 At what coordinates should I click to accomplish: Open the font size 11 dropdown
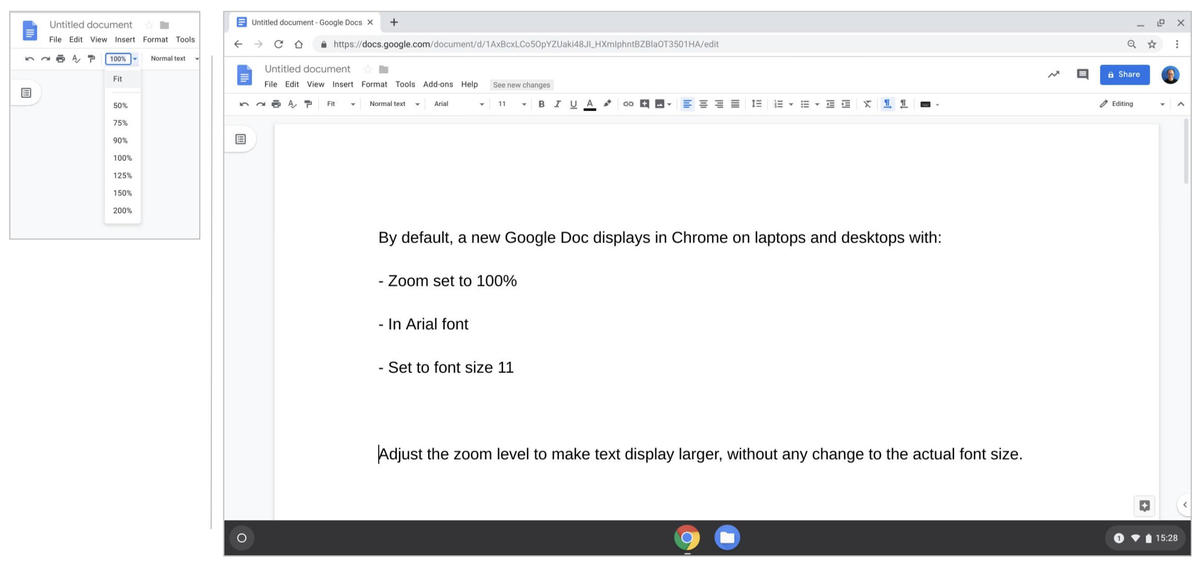click(x=512, y=104)
